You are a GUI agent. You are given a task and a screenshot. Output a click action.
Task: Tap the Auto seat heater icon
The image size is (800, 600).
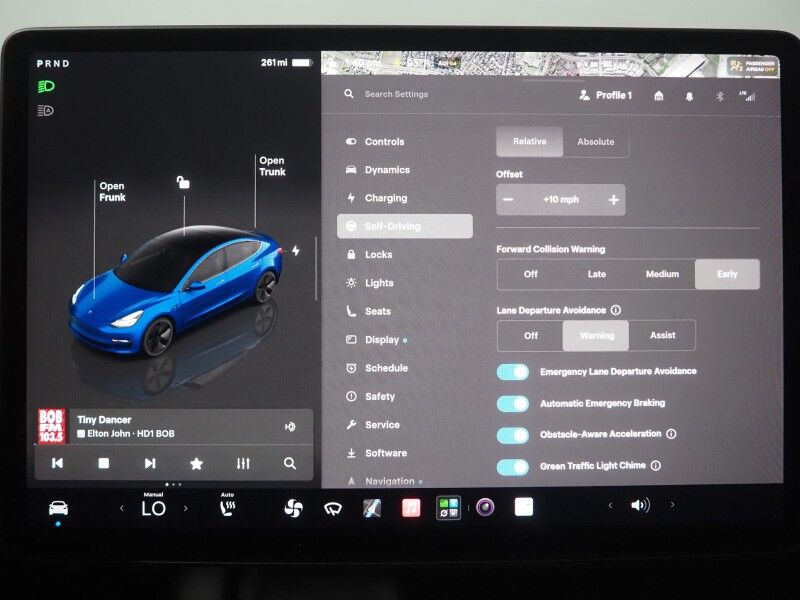pos(227,506)
